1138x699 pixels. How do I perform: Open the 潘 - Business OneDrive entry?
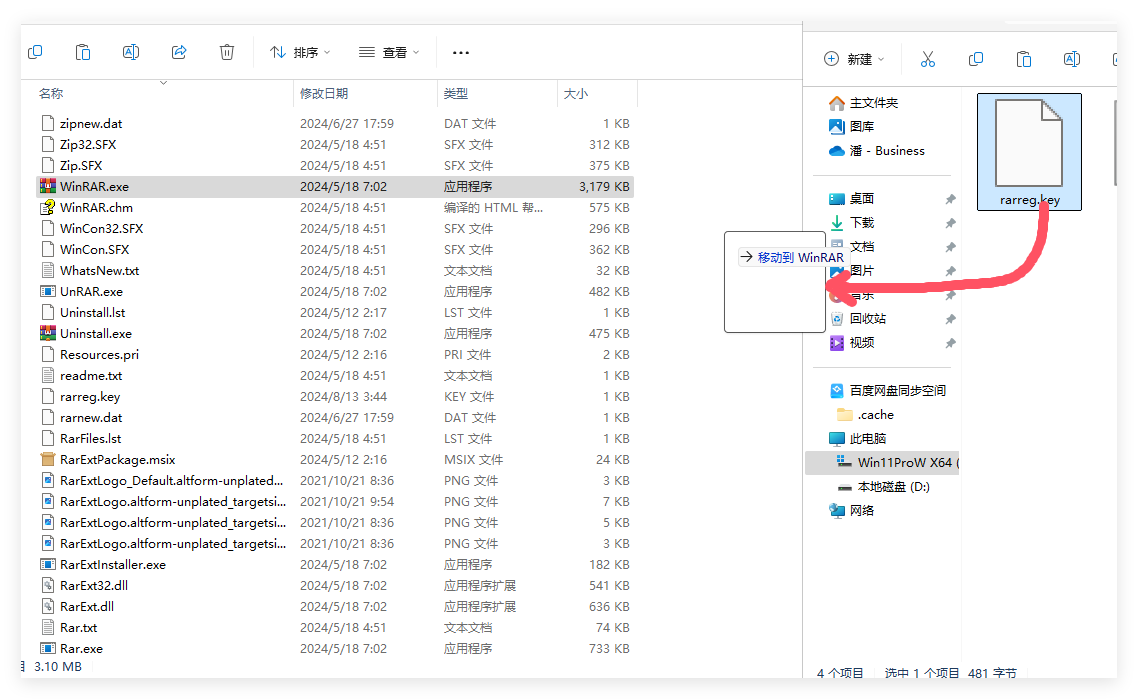pyautogui.click(x=887, y=151)
